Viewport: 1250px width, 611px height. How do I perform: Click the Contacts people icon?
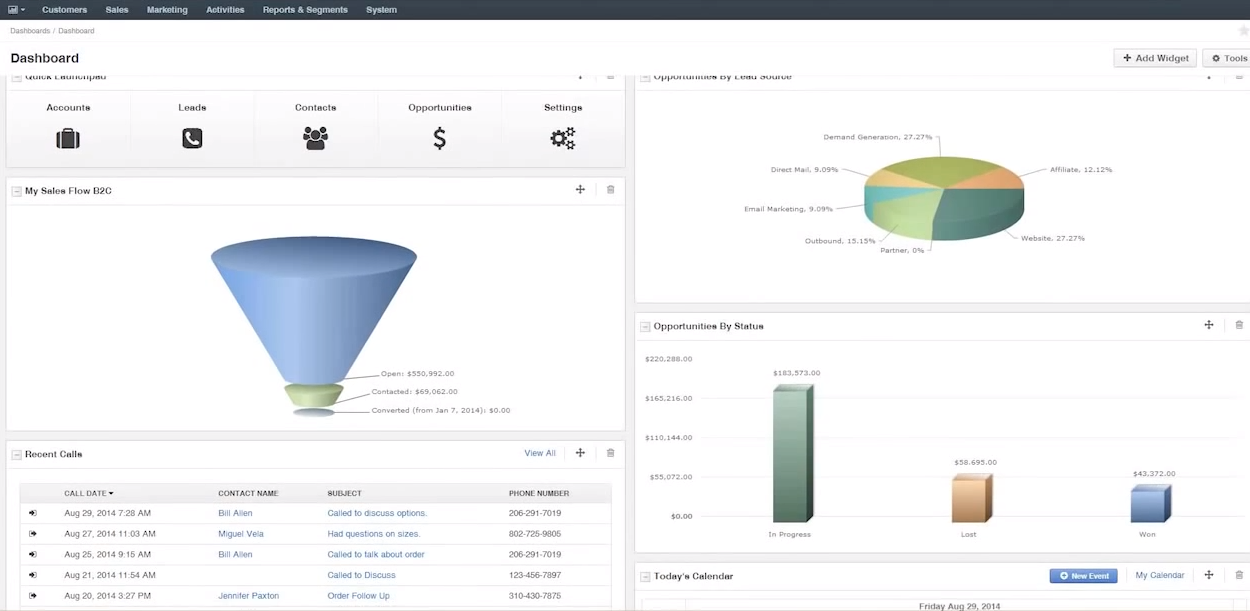(315, 139)
